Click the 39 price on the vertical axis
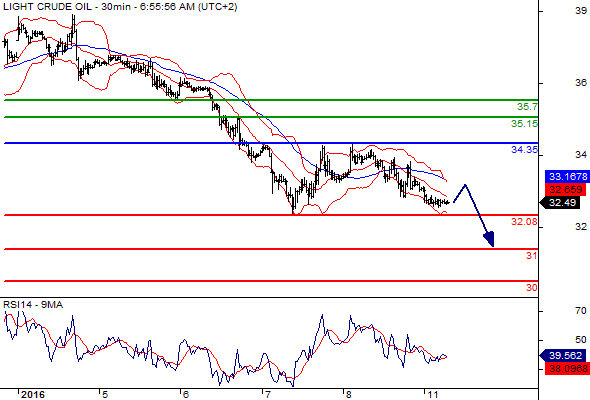The height and width of the screenshot is (400, 590). coord(581,11)
